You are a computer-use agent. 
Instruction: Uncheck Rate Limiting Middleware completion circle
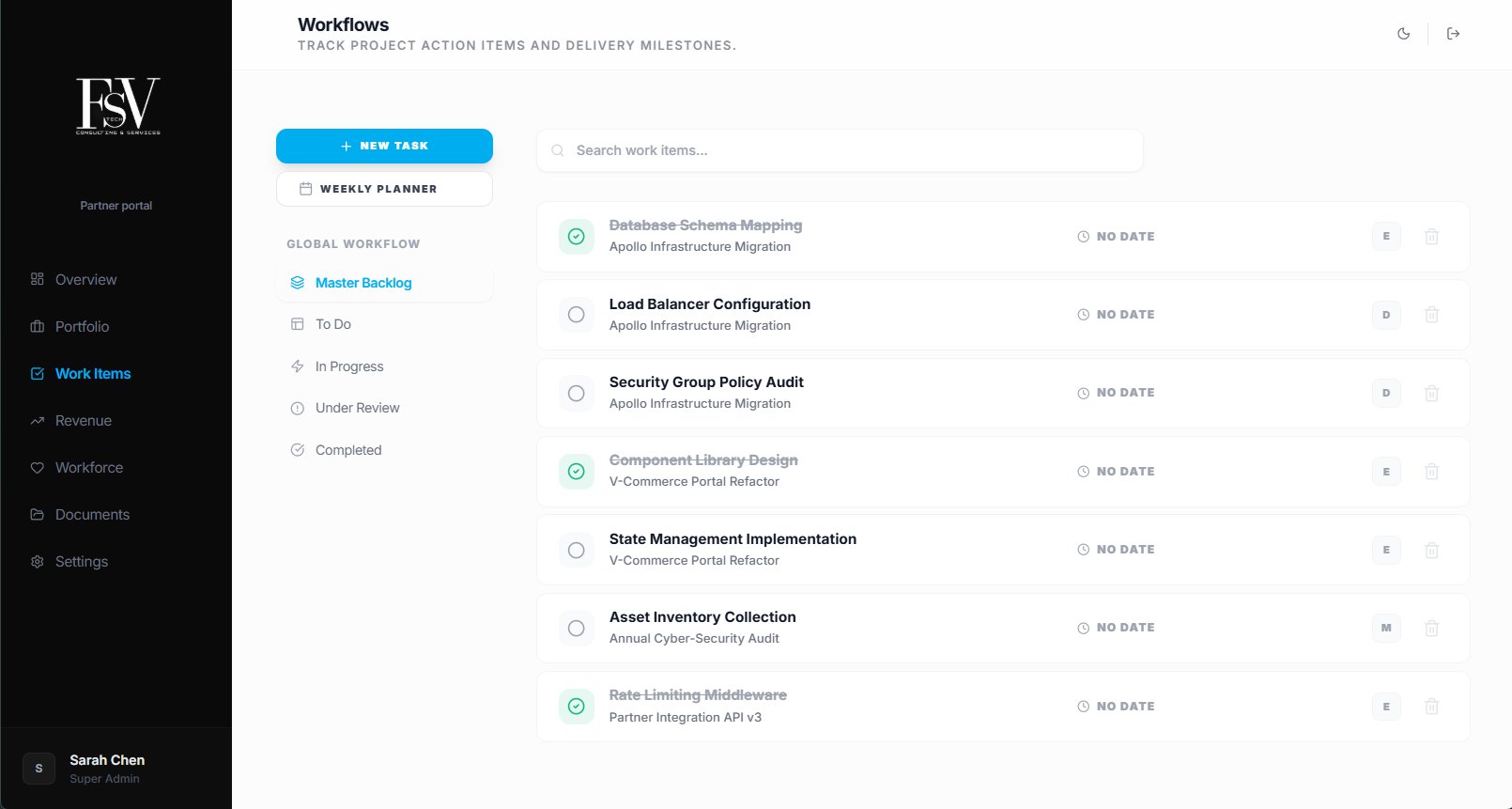577,707
